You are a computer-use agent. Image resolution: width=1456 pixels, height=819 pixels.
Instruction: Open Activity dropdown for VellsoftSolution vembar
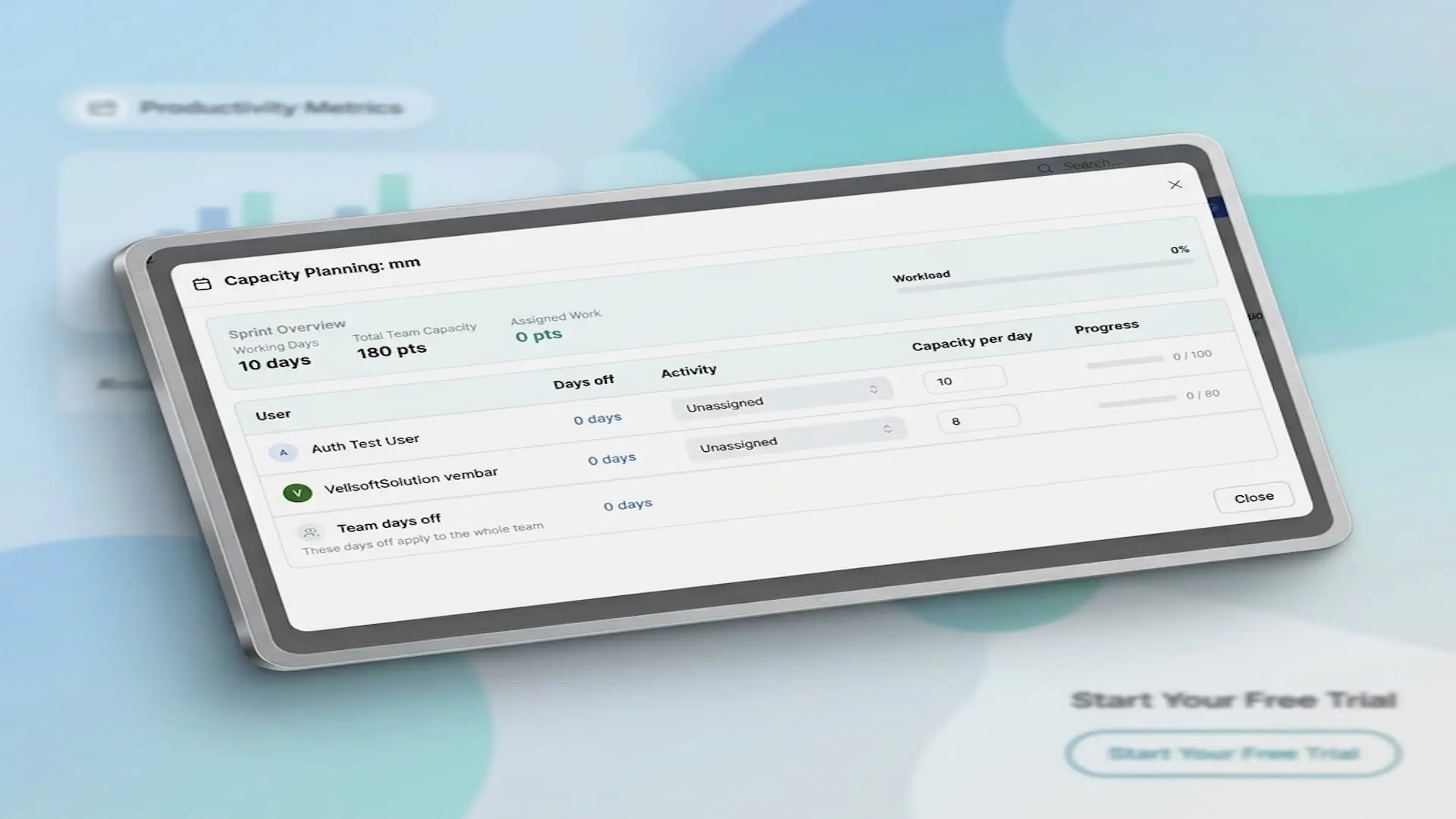tap(795, 438)
